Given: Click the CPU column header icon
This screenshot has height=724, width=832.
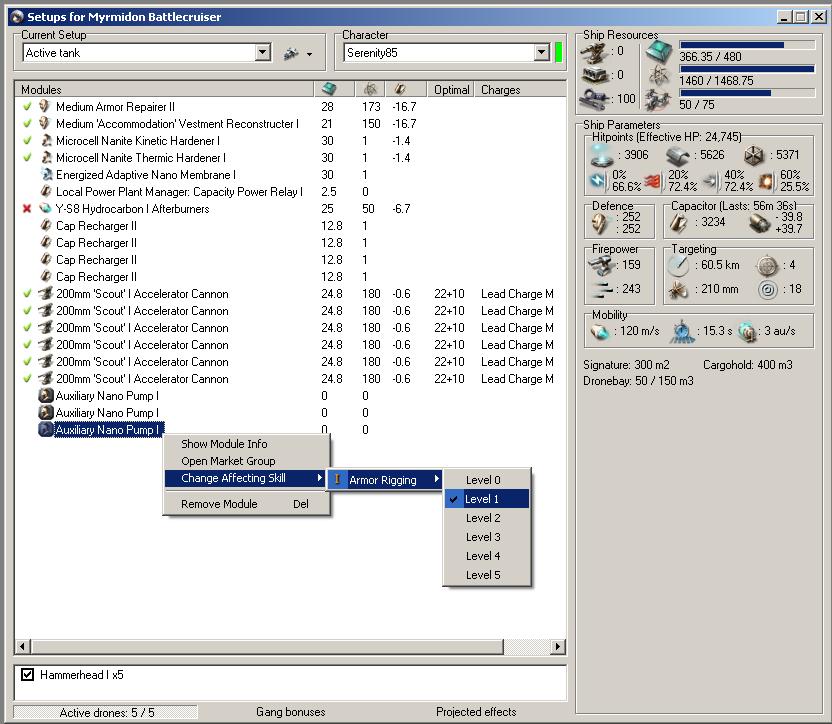Looking at the screenshot, I should click(x=330, y=89).
